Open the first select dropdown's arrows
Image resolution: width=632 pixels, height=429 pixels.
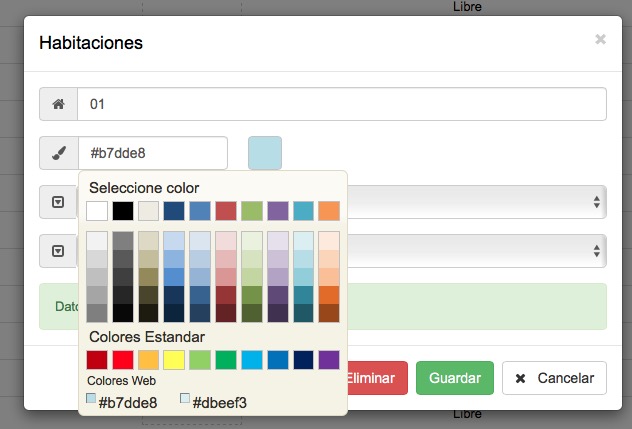(597, 202)
